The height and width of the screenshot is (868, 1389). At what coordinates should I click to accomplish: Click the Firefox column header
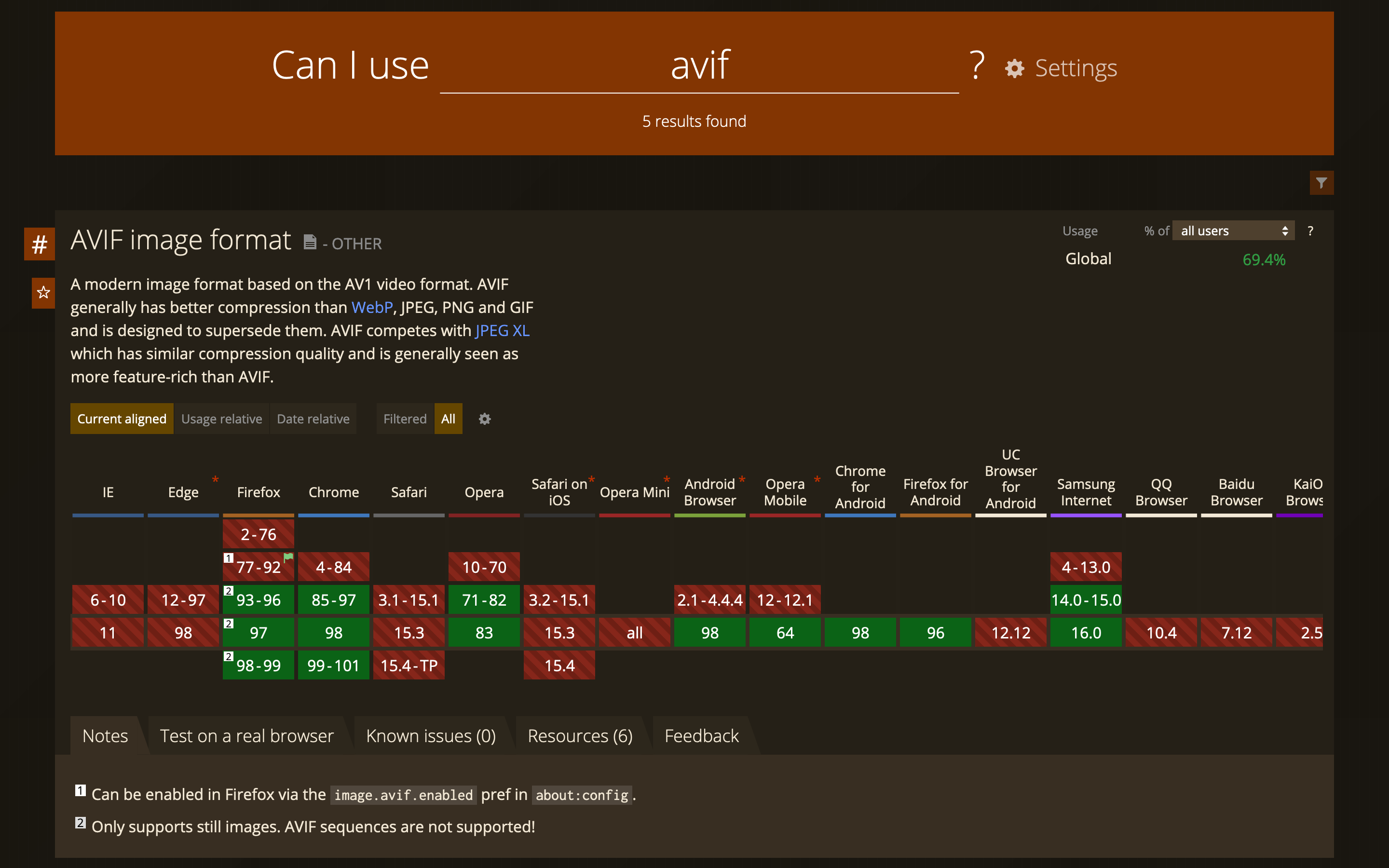click(259, 492)
